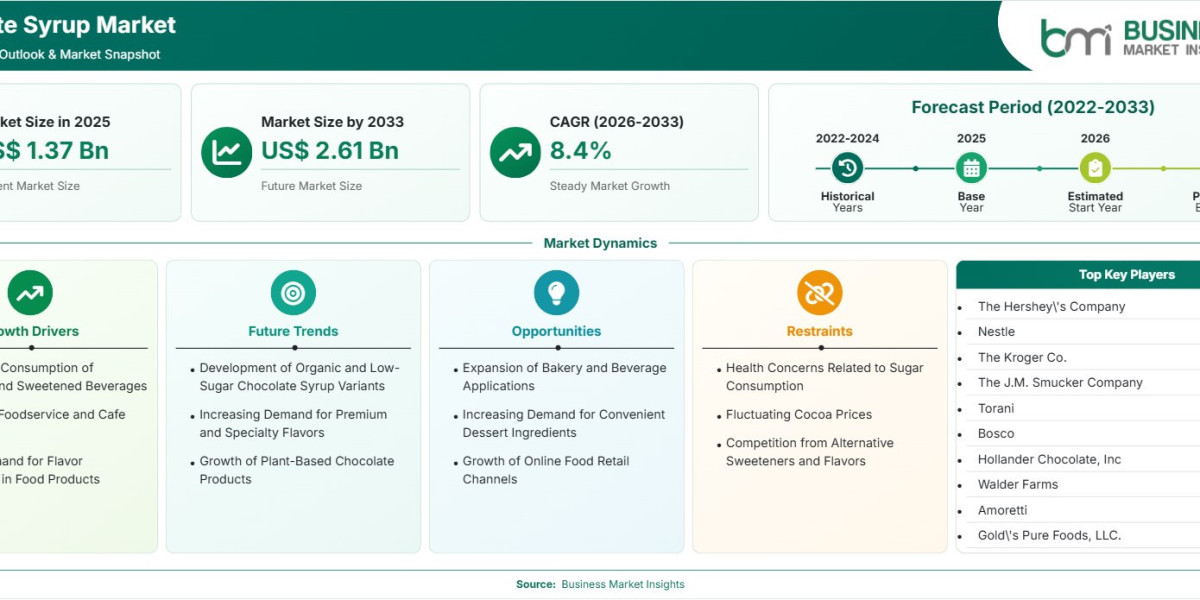
Task: Select The Hershey's Company in key players
Action: (x=1051, y=307)
